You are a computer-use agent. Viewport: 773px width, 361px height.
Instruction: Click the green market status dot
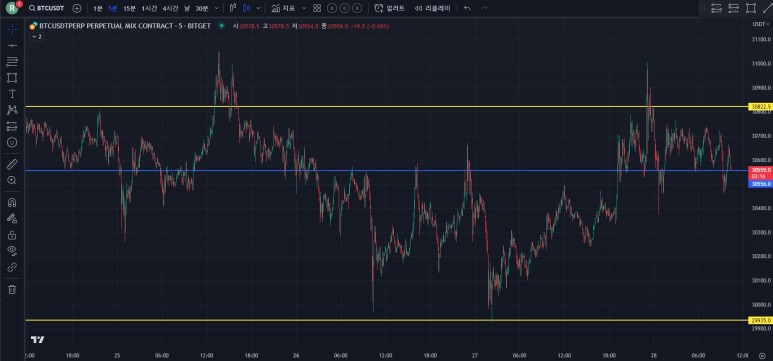pyautogui.click(x=222, y=26)
